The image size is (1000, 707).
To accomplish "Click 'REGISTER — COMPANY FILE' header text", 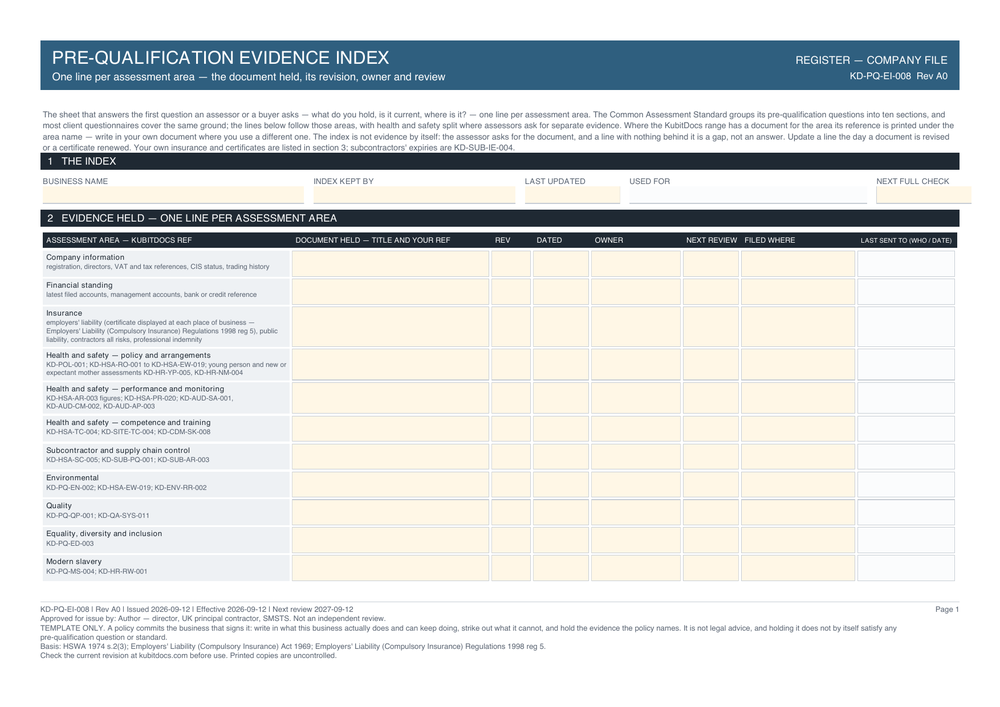I will [871, 60].
